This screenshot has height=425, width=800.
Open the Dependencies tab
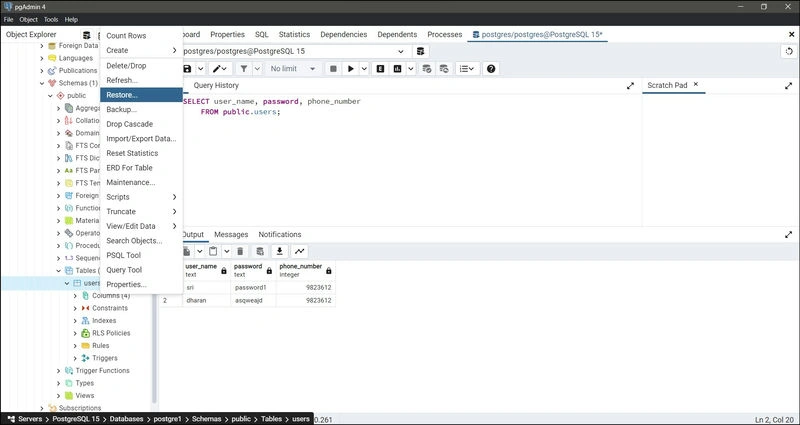[344, 35]
